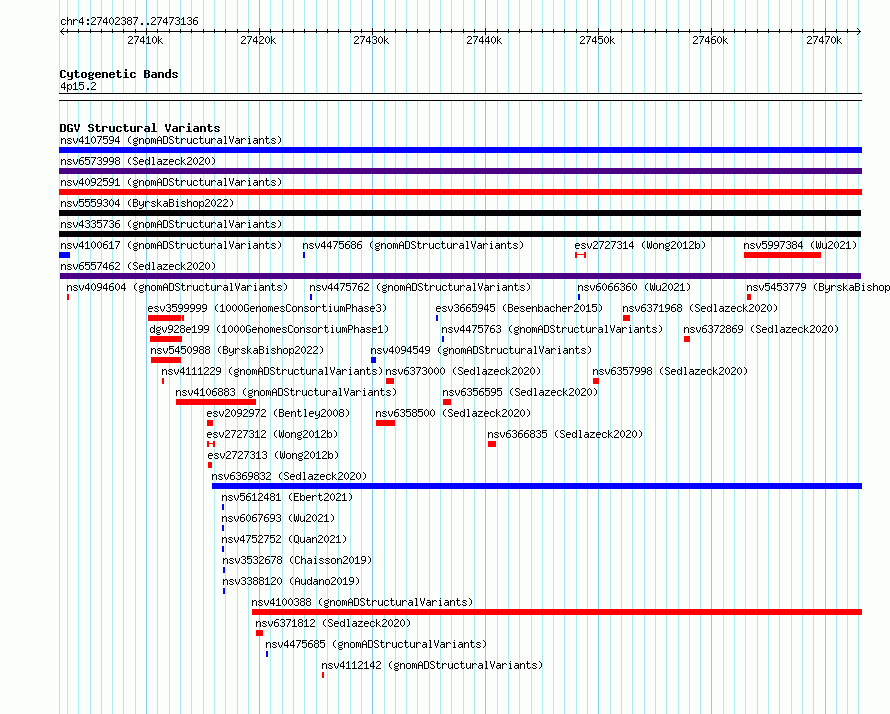Click nsv6066360 (Wu2021) label
This screenshot has height=714, width=890.
click(x=634, y=287)
